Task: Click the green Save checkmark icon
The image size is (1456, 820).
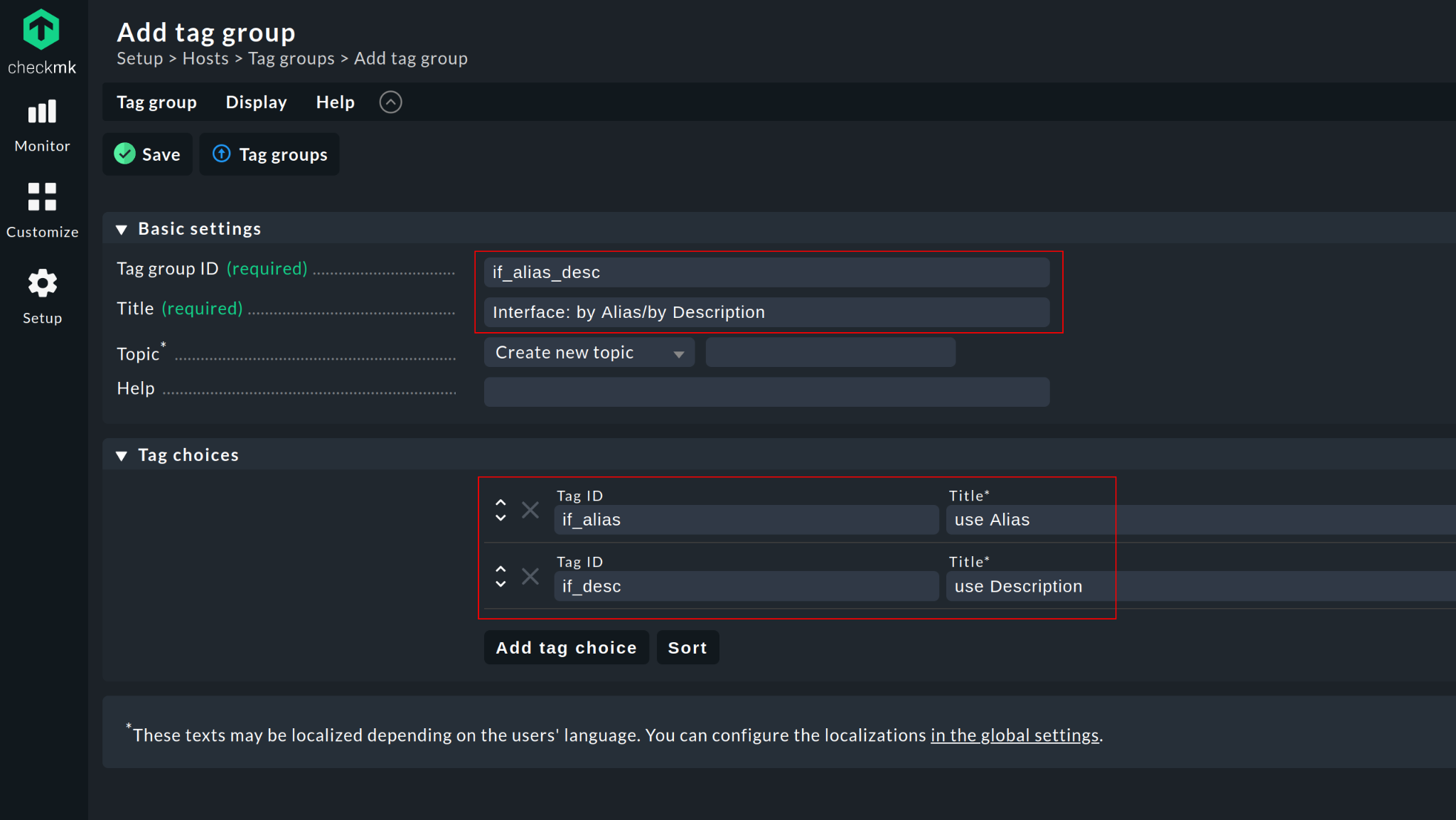Action: pos(125,154)
